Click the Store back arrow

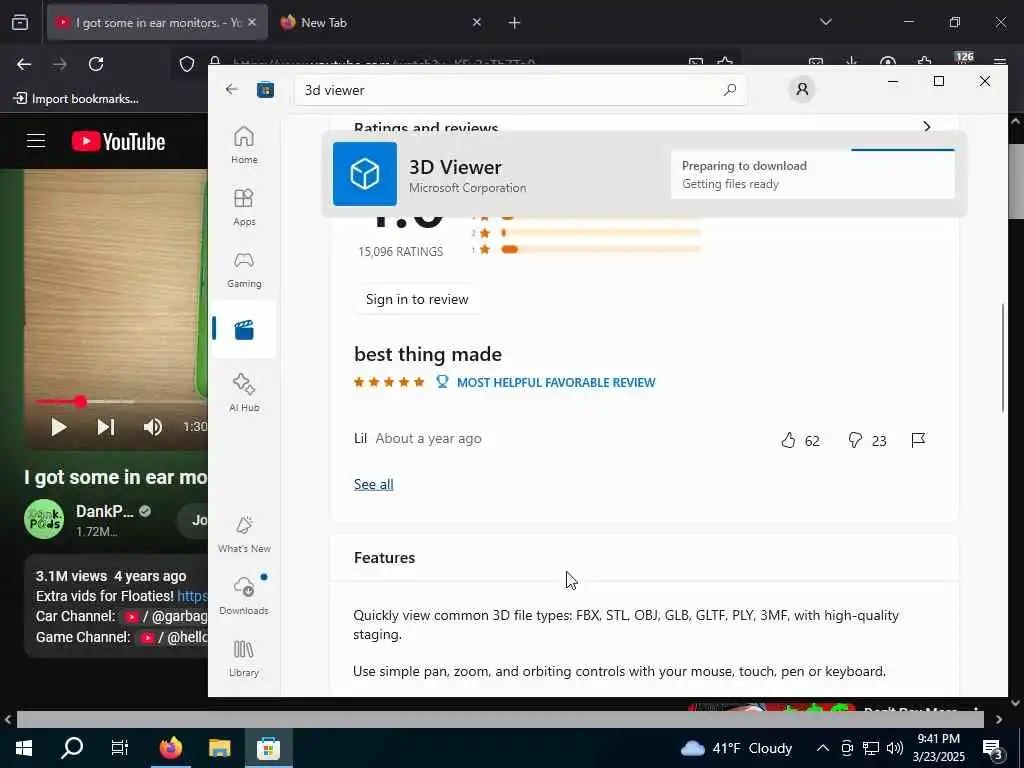coord(232,89)
